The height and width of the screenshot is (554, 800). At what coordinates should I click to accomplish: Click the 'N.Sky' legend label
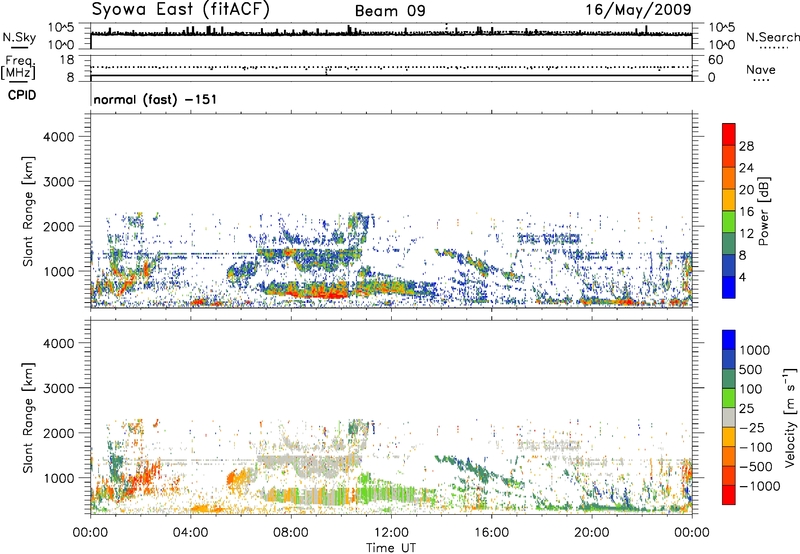(x=19, y=37)
